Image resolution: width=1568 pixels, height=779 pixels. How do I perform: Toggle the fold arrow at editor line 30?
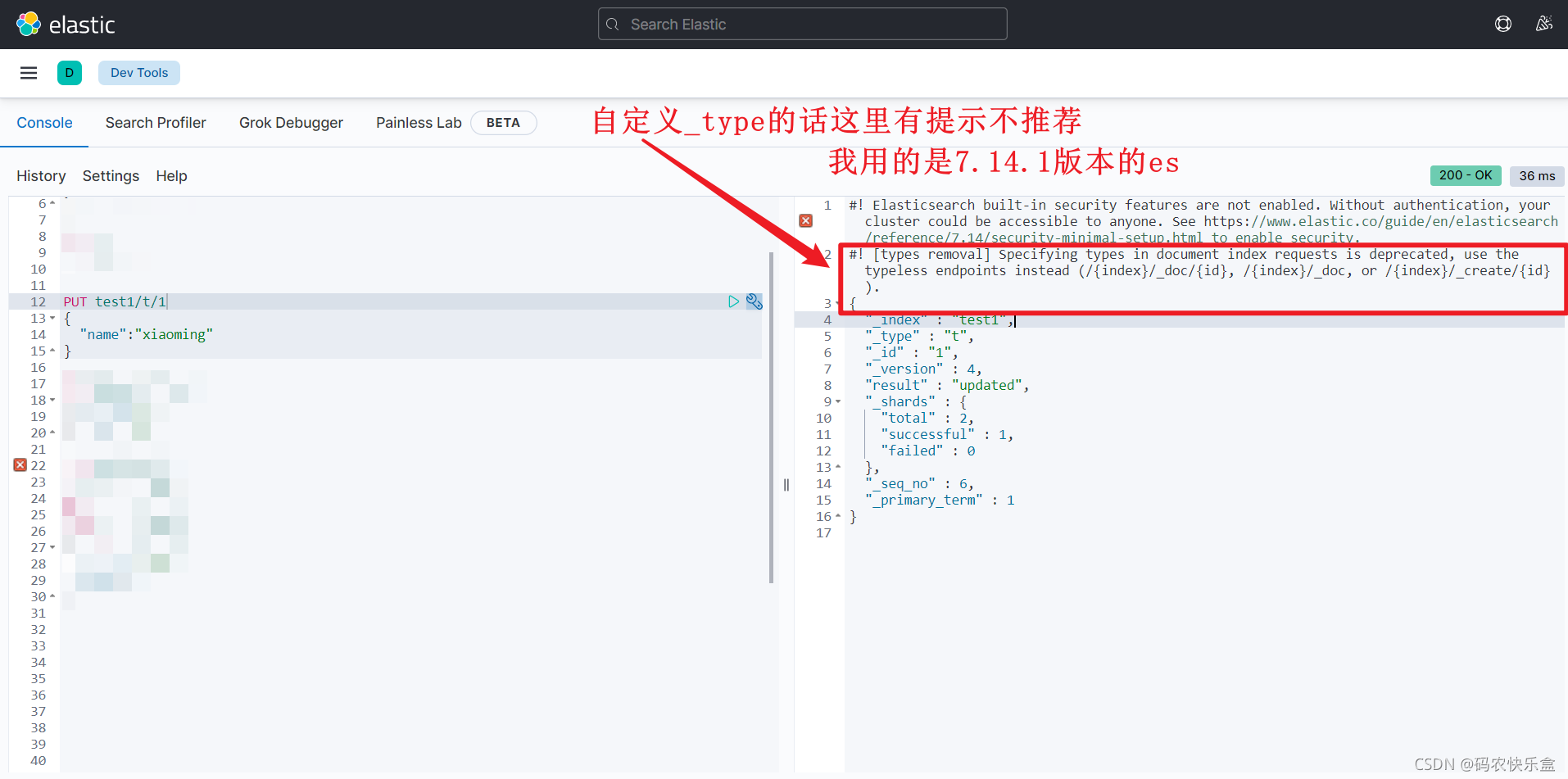[x=52, y=596]
